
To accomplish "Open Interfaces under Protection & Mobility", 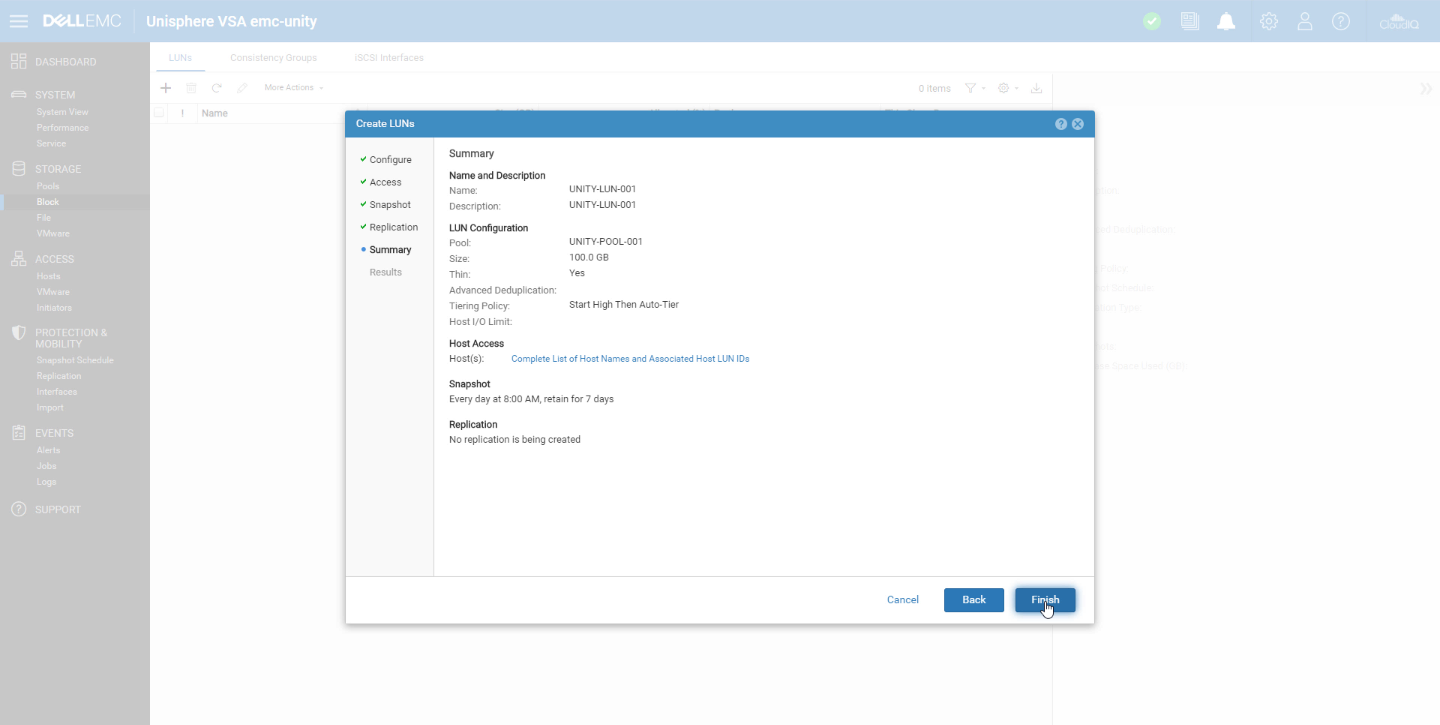I will [x=57, y=392].
